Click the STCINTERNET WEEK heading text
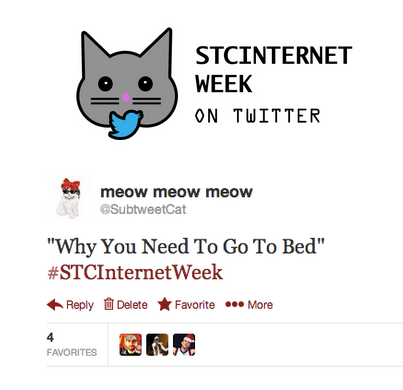The width and height of the screenshot is (403, 390). (x=273, y=69)
